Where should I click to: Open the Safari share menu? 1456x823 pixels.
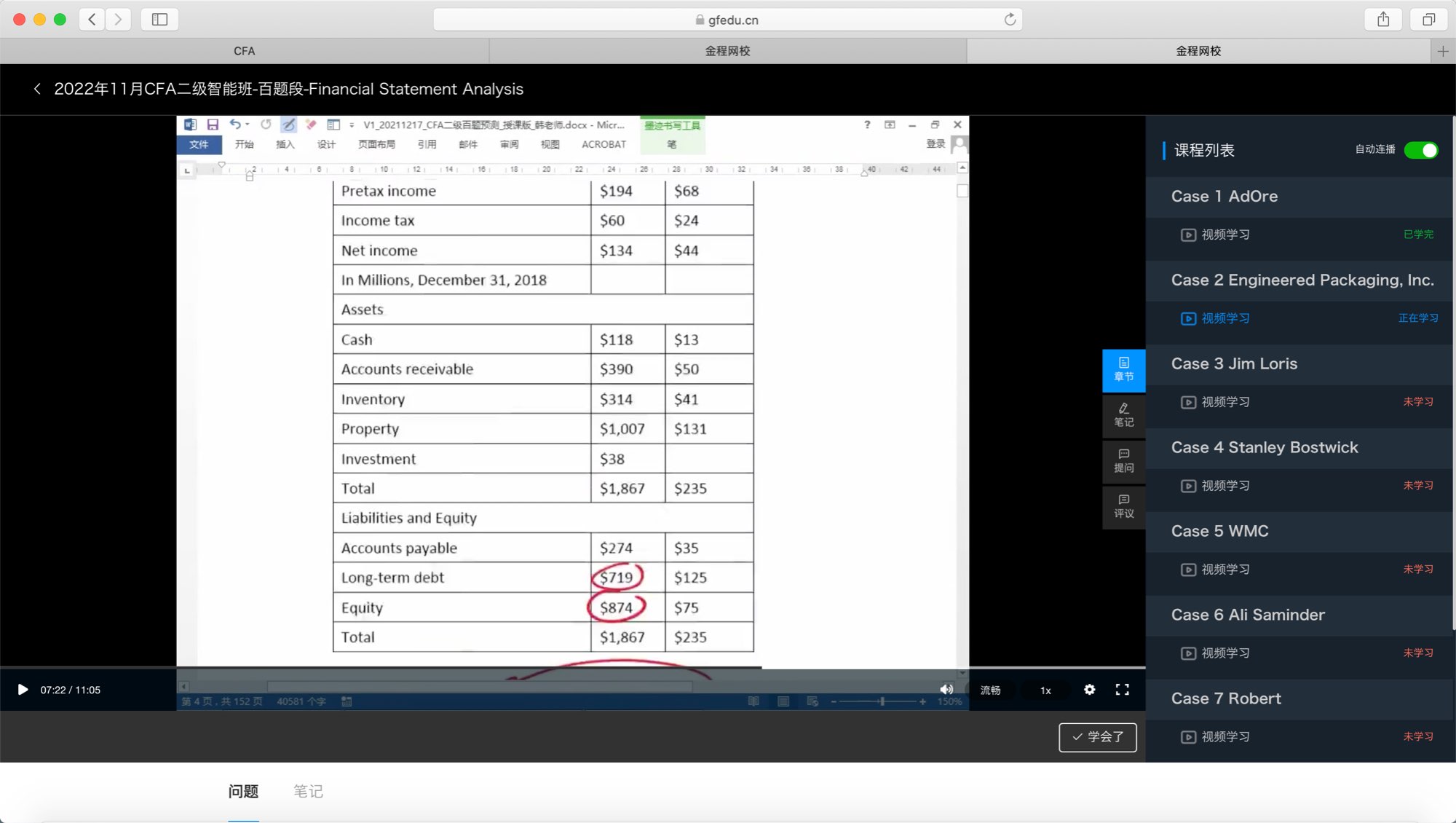point(1383,20)
